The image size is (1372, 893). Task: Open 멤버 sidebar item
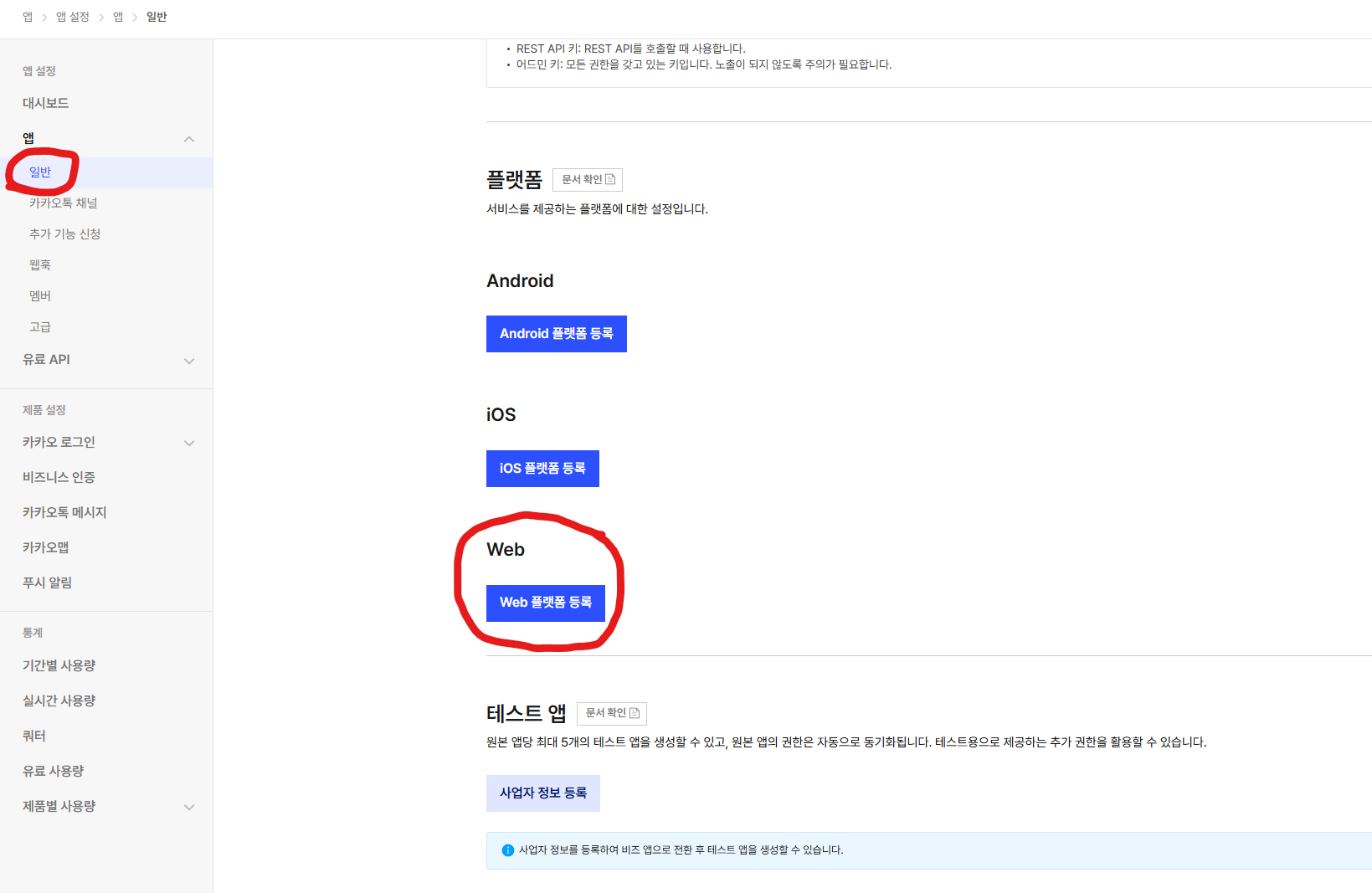(x=40, y=296)
